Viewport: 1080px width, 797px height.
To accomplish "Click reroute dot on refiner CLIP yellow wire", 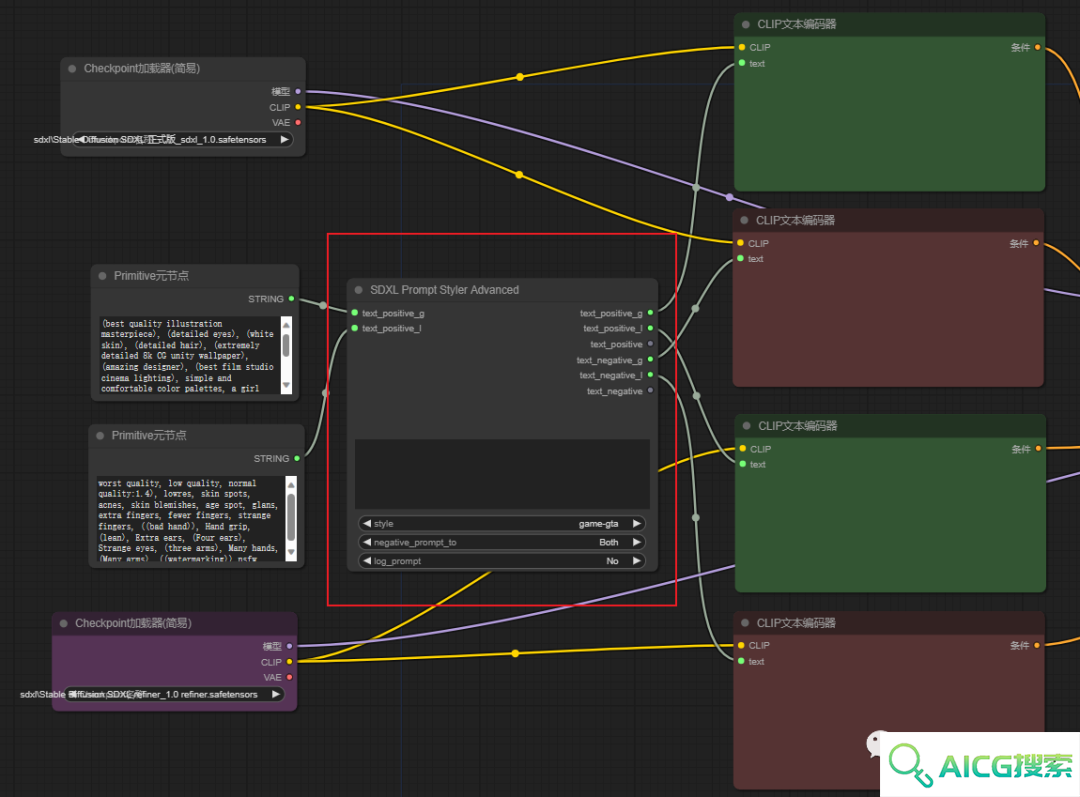I will [x=515, y=653].
